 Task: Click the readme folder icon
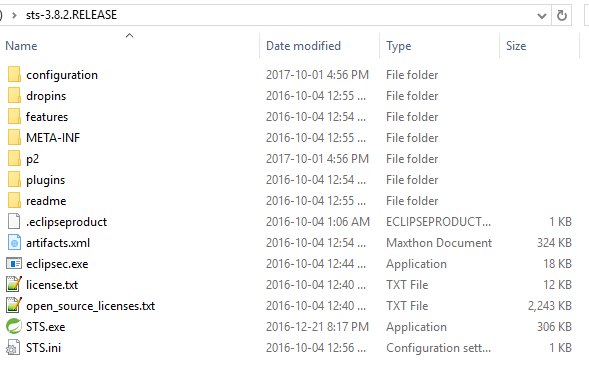pyautogui.click(x=14, y=201)
